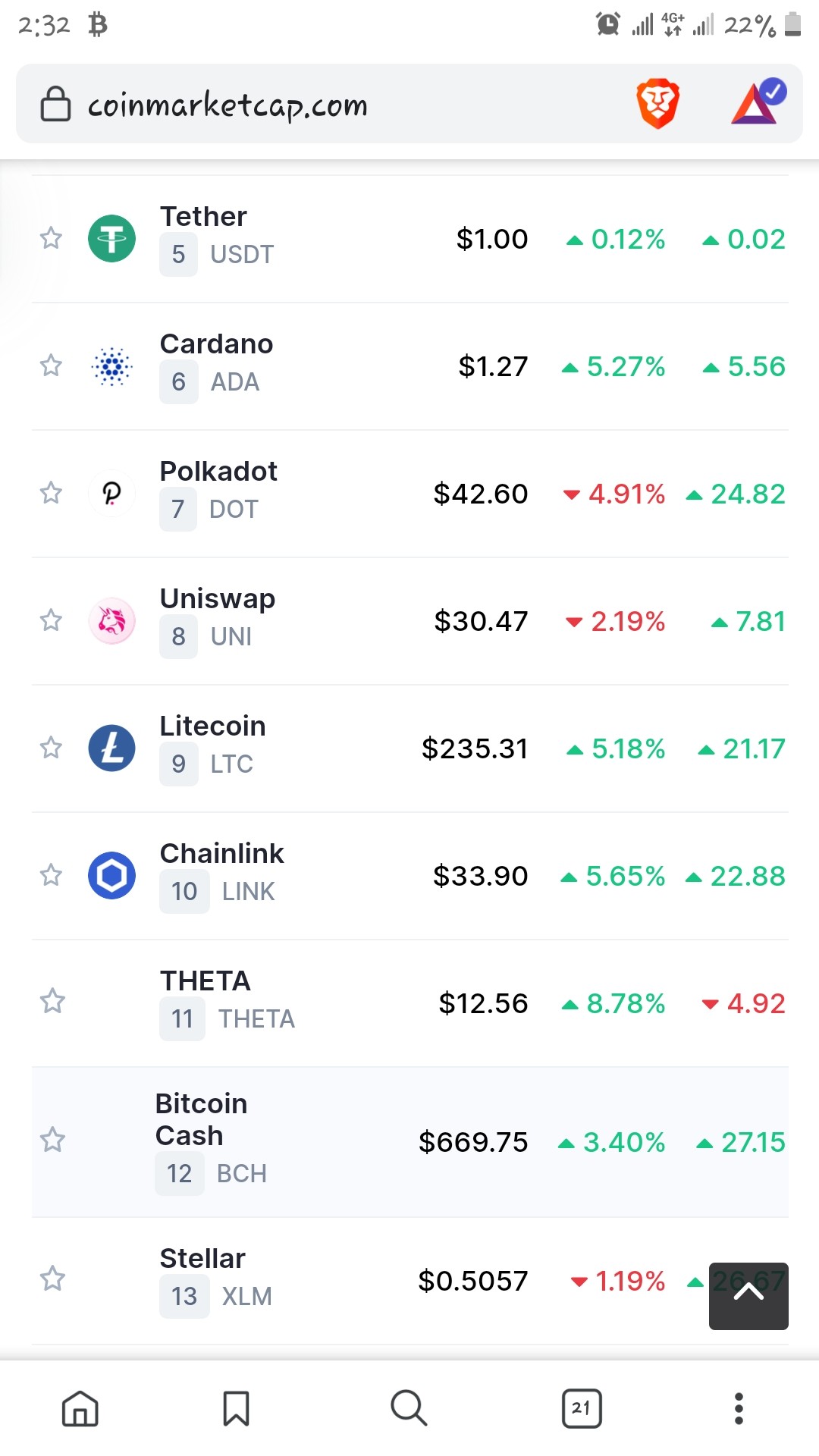This screenshot has height=1456, width=819.
Task: Tap the Litecoin coin logo
Action: click(x=112, y=748)
